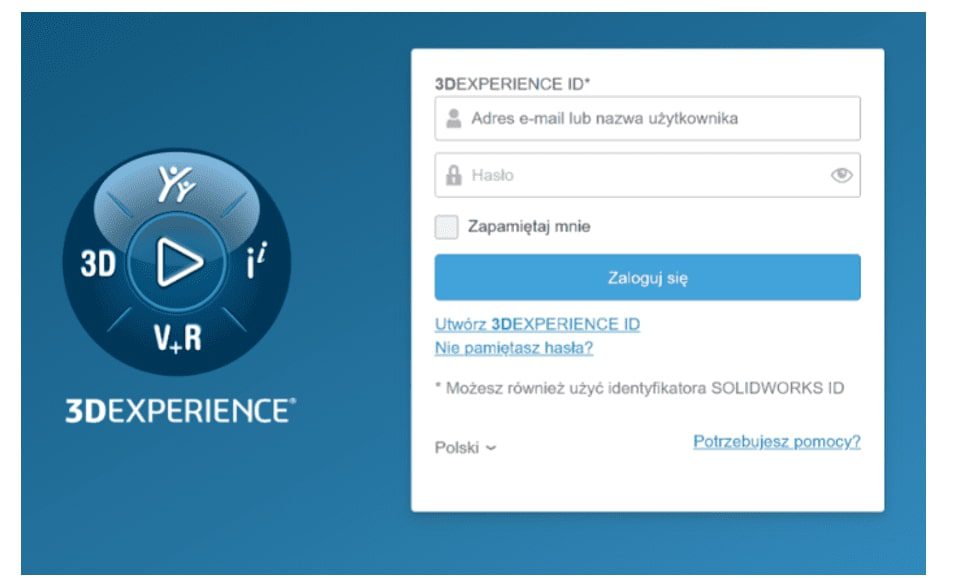Viewport: 955px width, 578px height.
Task: Click the play triangle in the compass
Action: point(178,263)
